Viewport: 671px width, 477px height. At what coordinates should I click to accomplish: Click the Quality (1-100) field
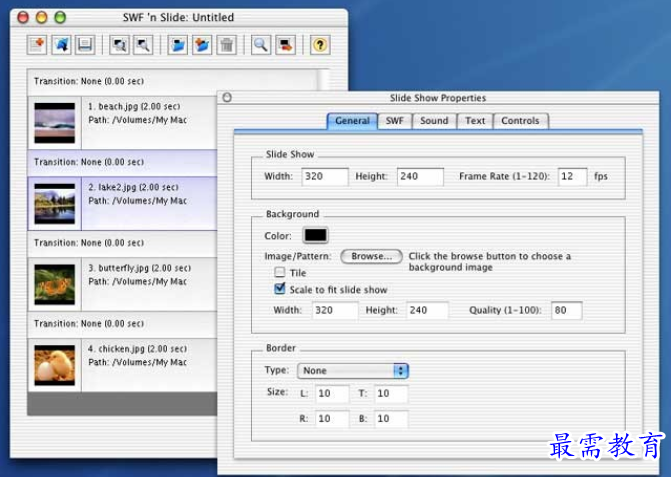point(567,311)
